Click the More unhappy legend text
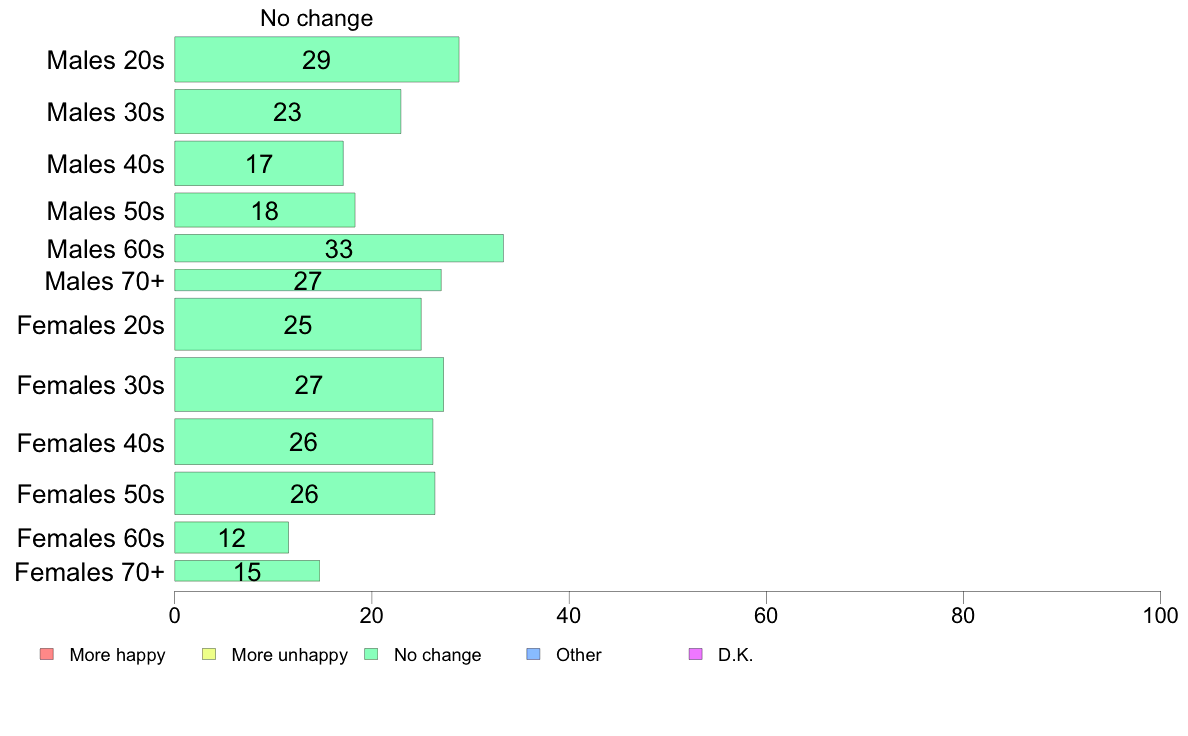1188x736 pixels. 289,655
